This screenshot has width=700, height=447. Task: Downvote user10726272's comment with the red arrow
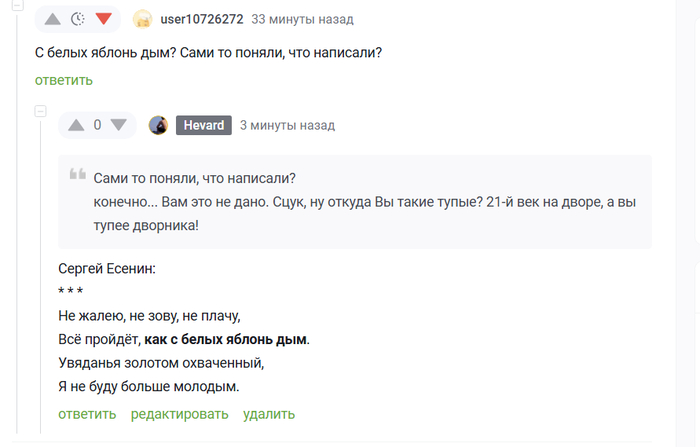click(x=104, y=19)
